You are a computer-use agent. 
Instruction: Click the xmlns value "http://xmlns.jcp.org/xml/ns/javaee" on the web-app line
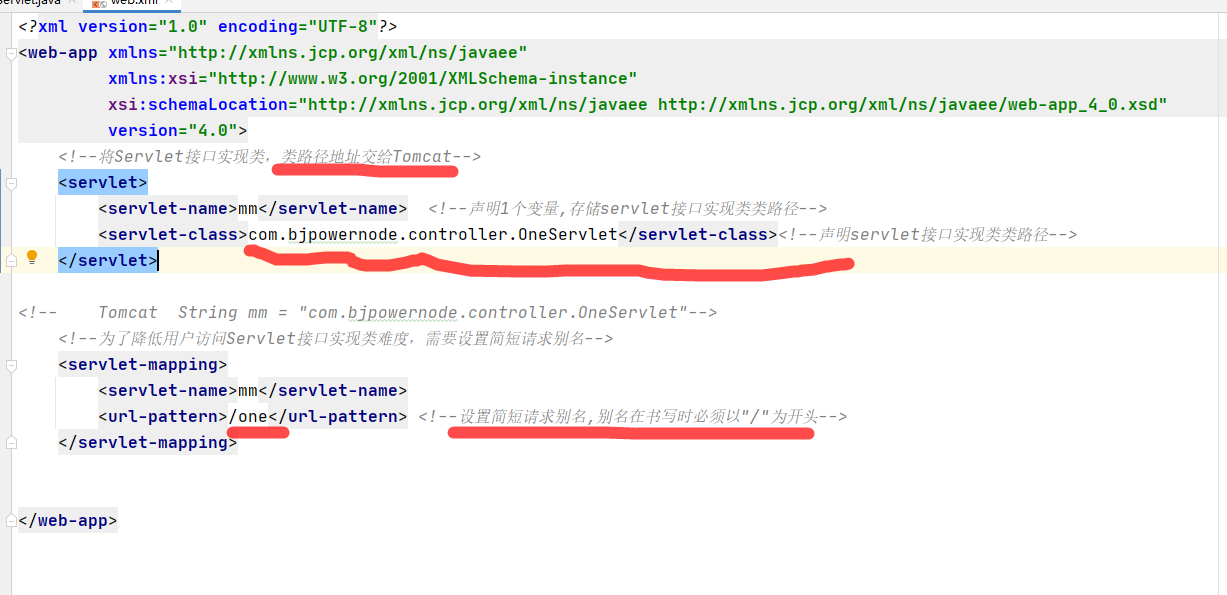[348, 52]
